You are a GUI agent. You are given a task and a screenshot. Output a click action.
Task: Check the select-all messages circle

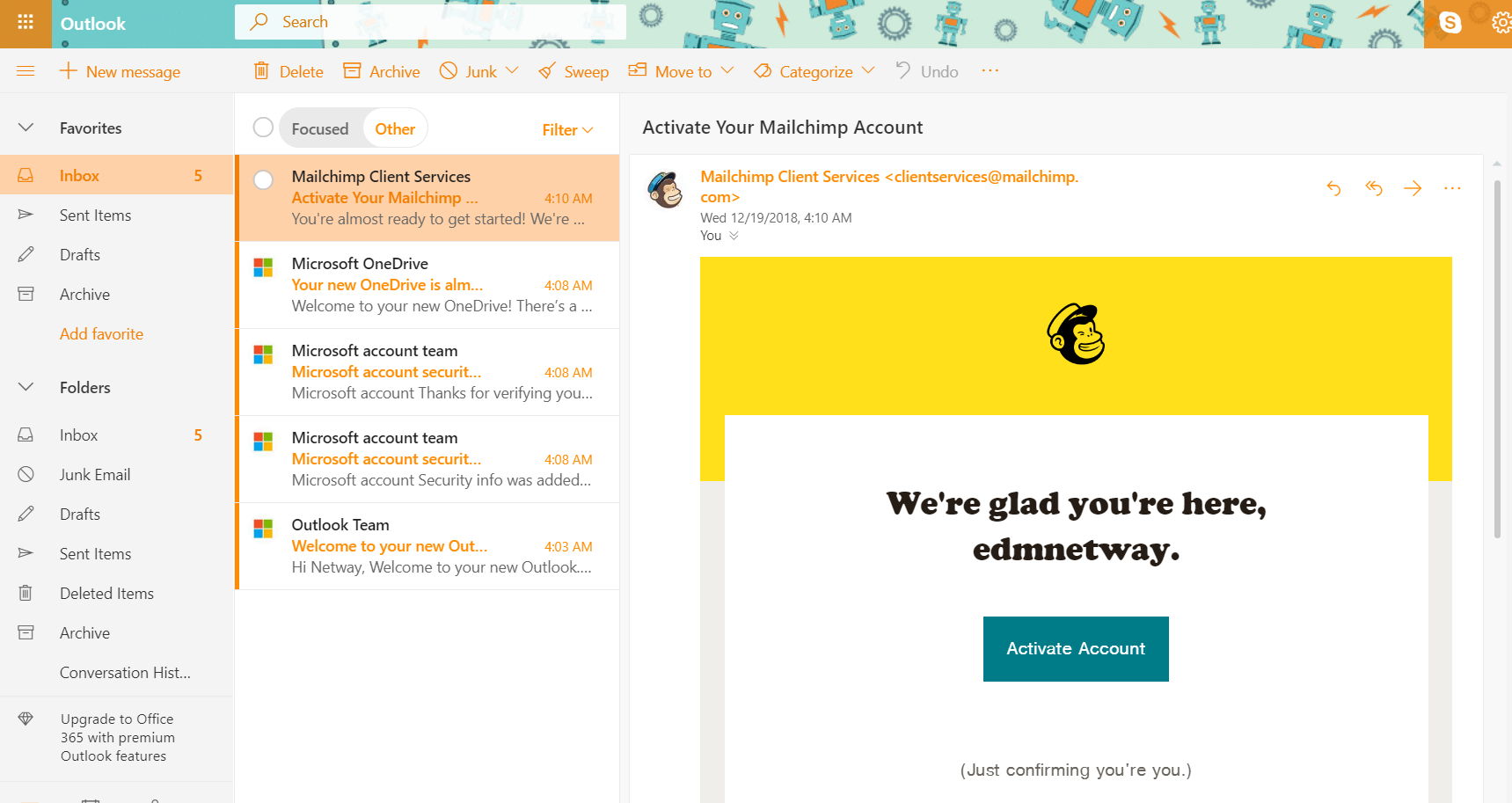tap(263, 128)
